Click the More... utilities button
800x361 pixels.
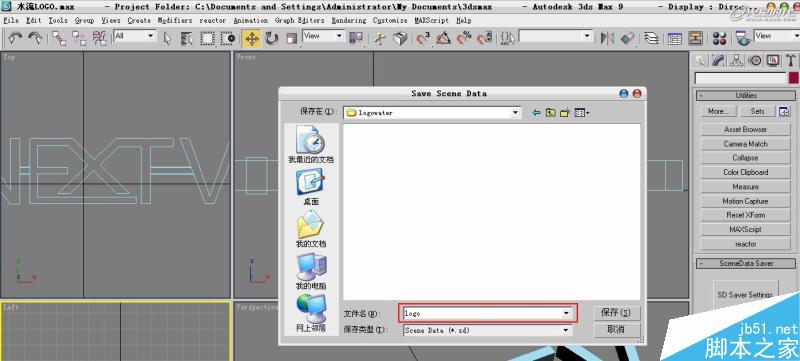pyautogui.click(x=718, y=111)
